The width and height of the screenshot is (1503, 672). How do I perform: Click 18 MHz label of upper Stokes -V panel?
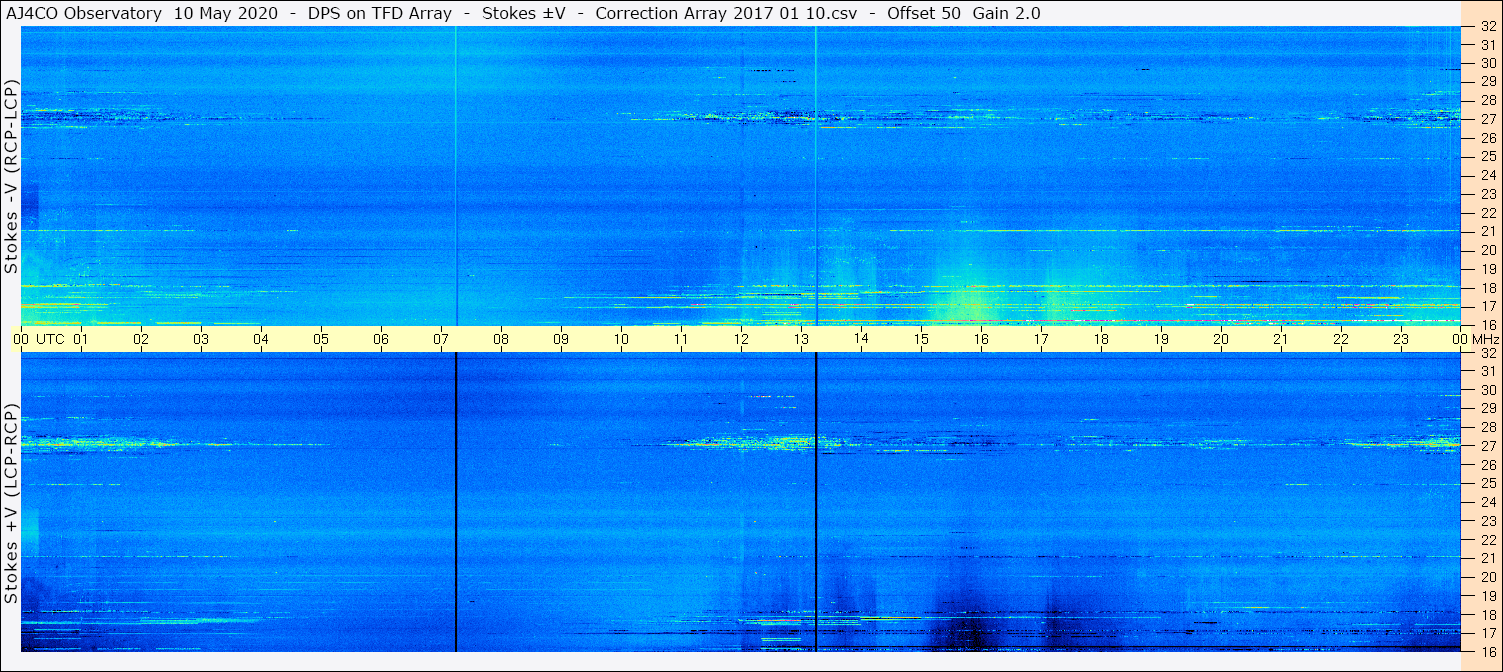click(1488, 287)
